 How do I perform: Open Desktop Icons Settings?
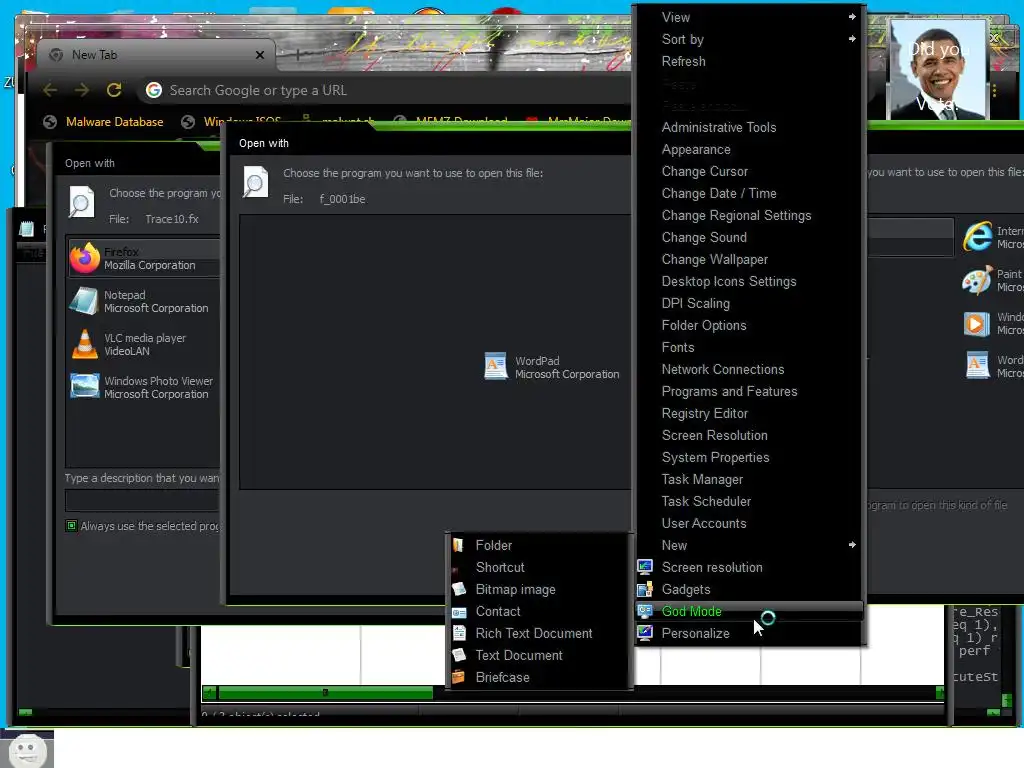pyautogui.click(x=749, y=281)
